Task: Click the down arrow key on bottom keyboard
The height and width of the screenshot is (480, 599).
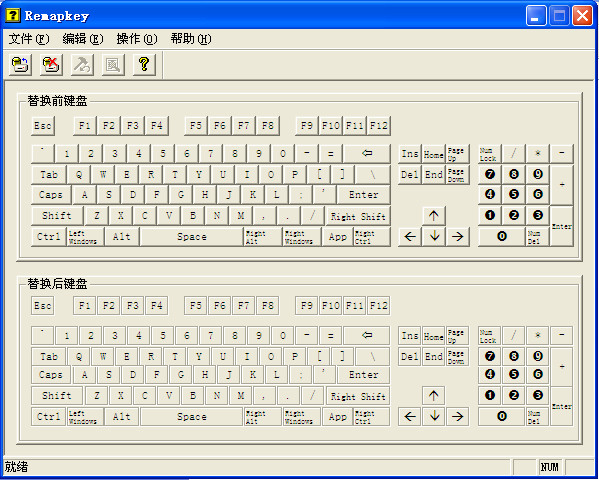Action: click(x=434, y=417)
